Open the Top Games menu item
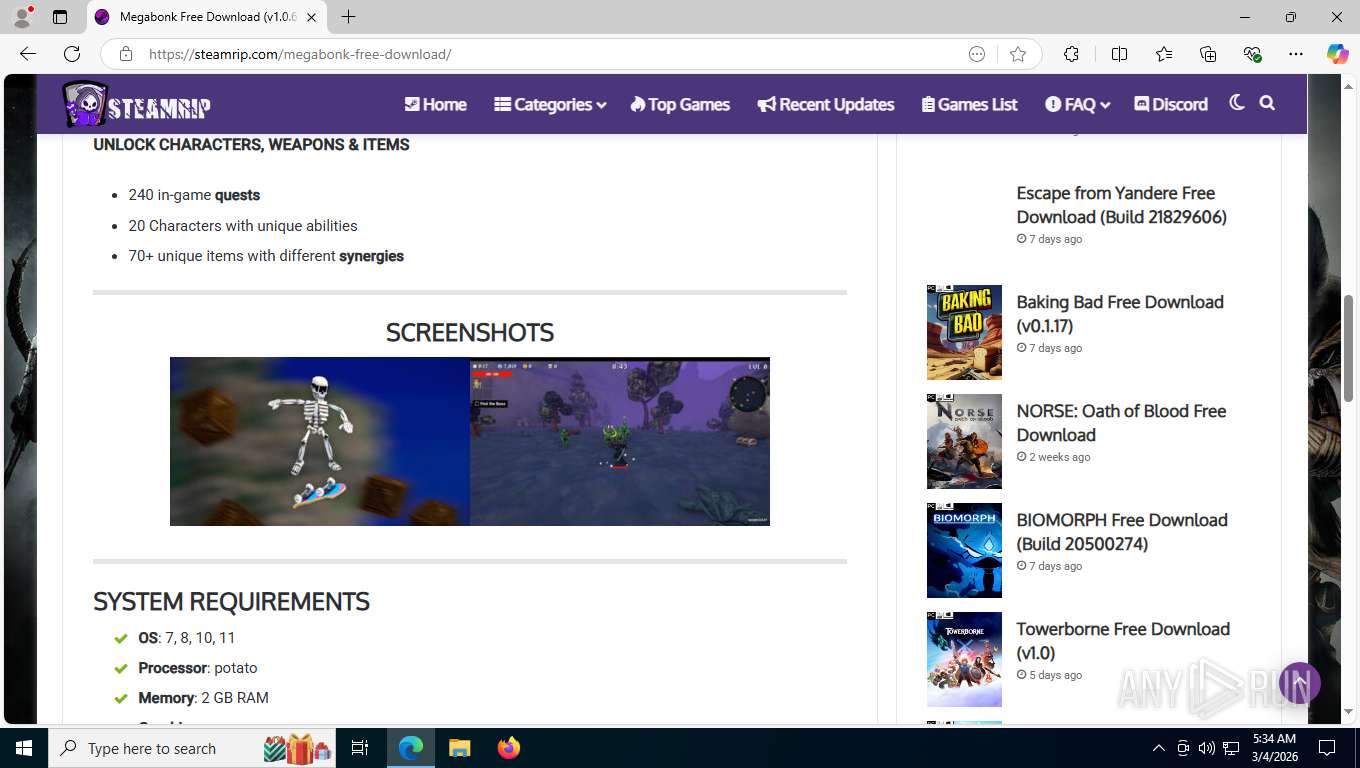Image resolution: width=1360 pixels, height=768 pixels. 680,104
